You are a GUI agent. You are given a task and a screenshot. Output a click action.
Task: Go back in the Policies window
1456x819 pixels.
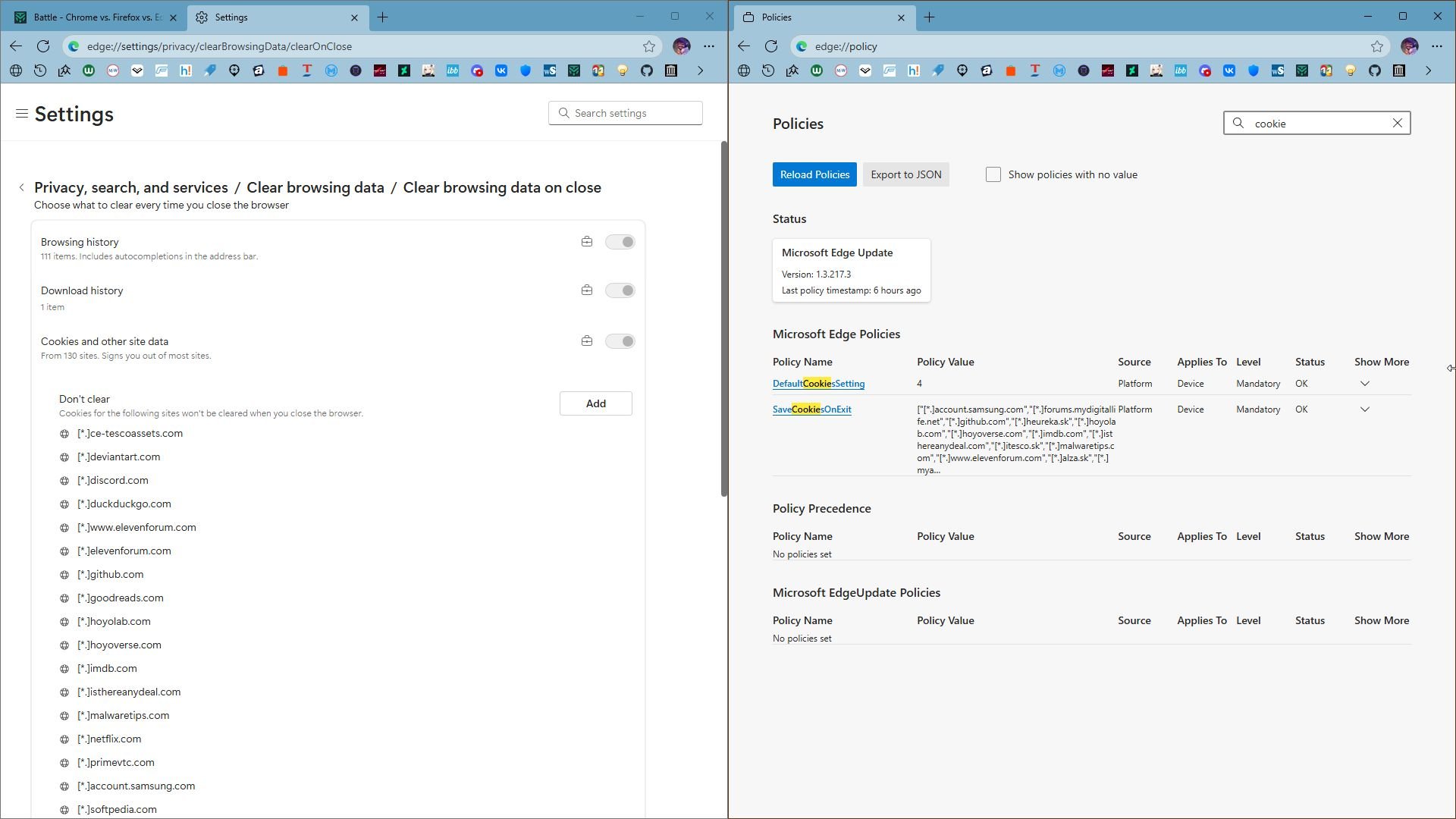click(x=744, y=46)
